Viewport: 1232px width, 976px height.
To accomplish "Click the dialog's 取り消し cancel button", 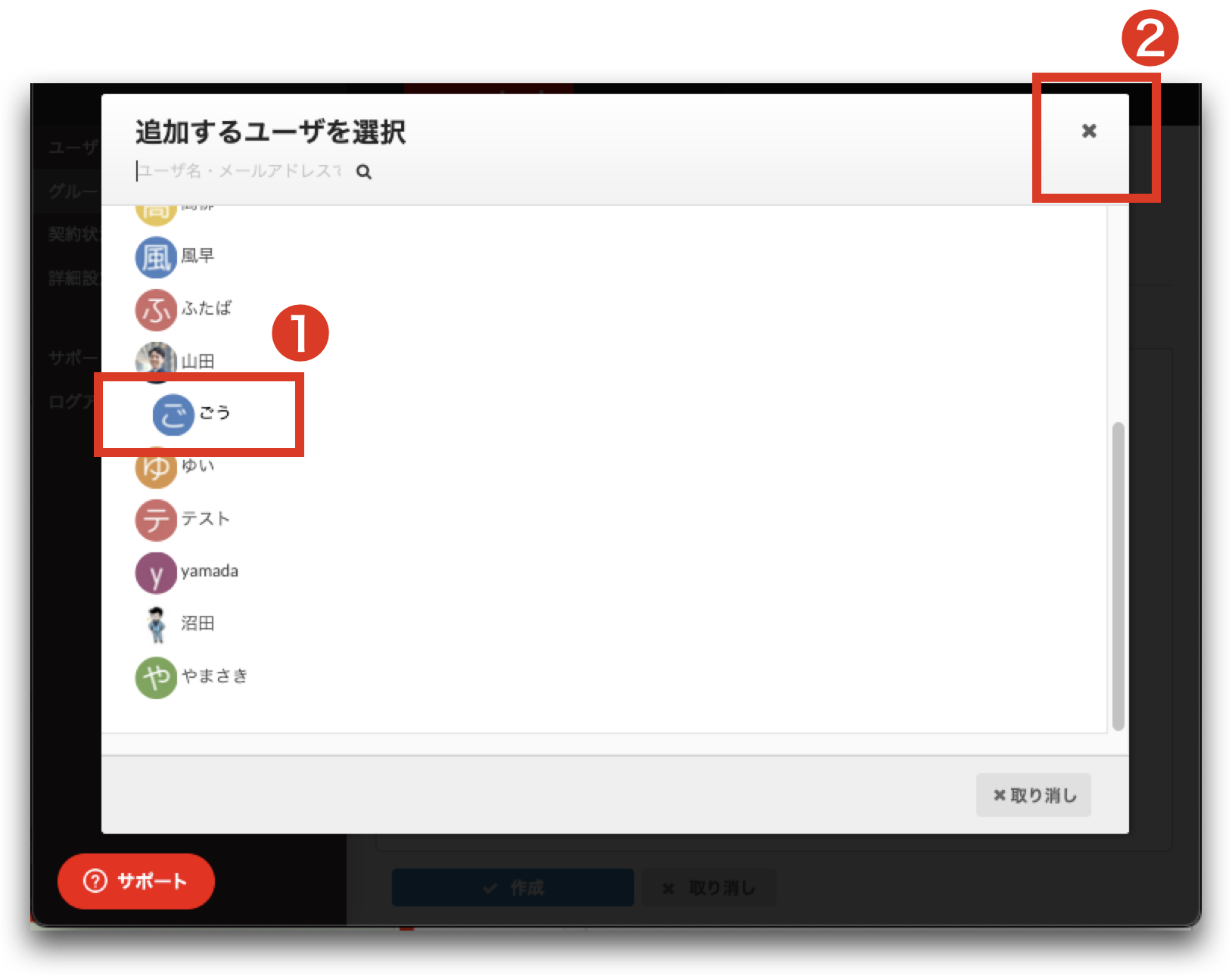I will click(1034, 795).
